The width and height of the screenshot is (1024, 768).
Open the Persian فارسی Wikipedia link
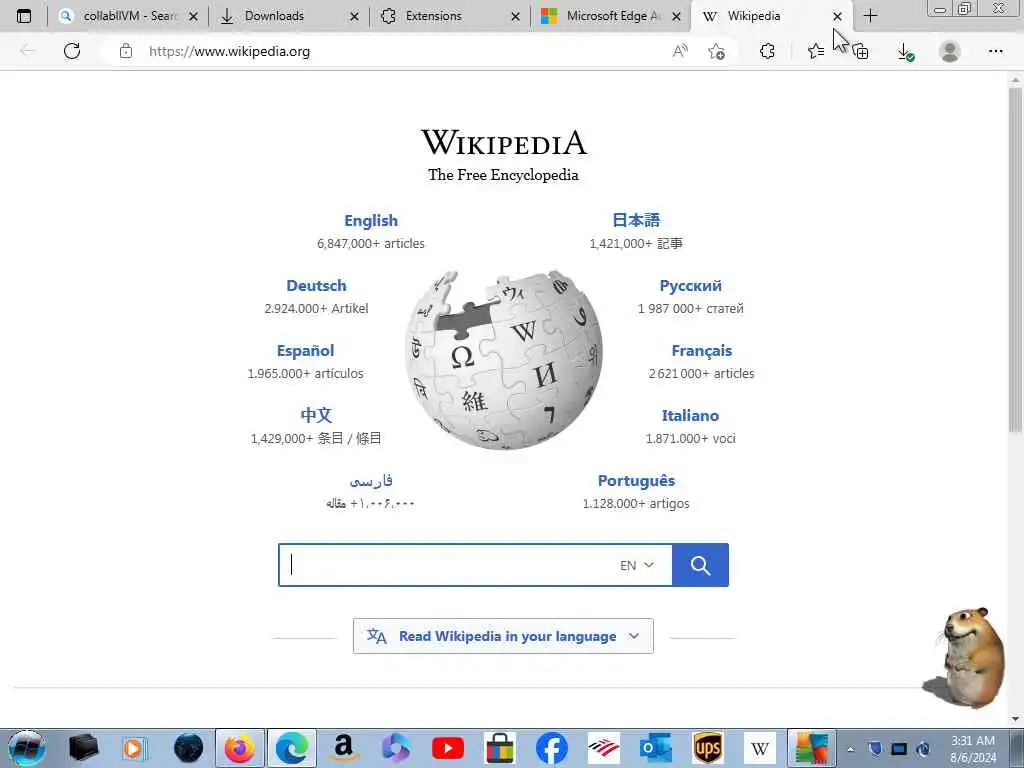pyautogui.click(x=371, y=481)
